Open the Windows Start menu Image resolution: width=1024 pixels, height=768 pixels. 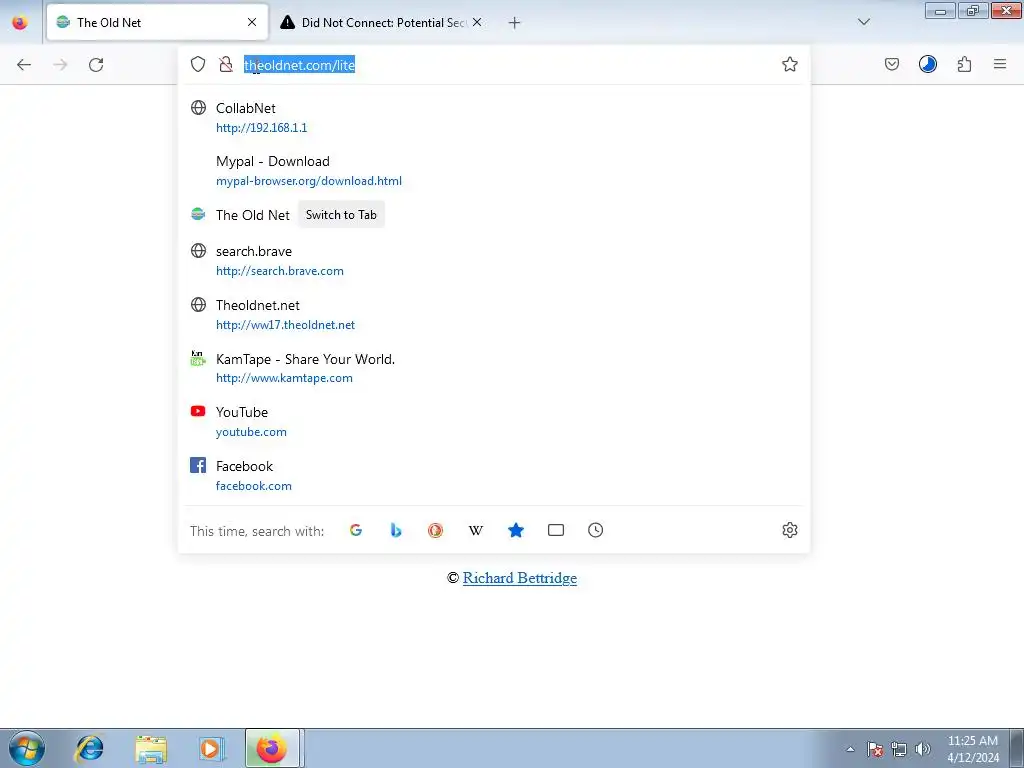point(27,748)
